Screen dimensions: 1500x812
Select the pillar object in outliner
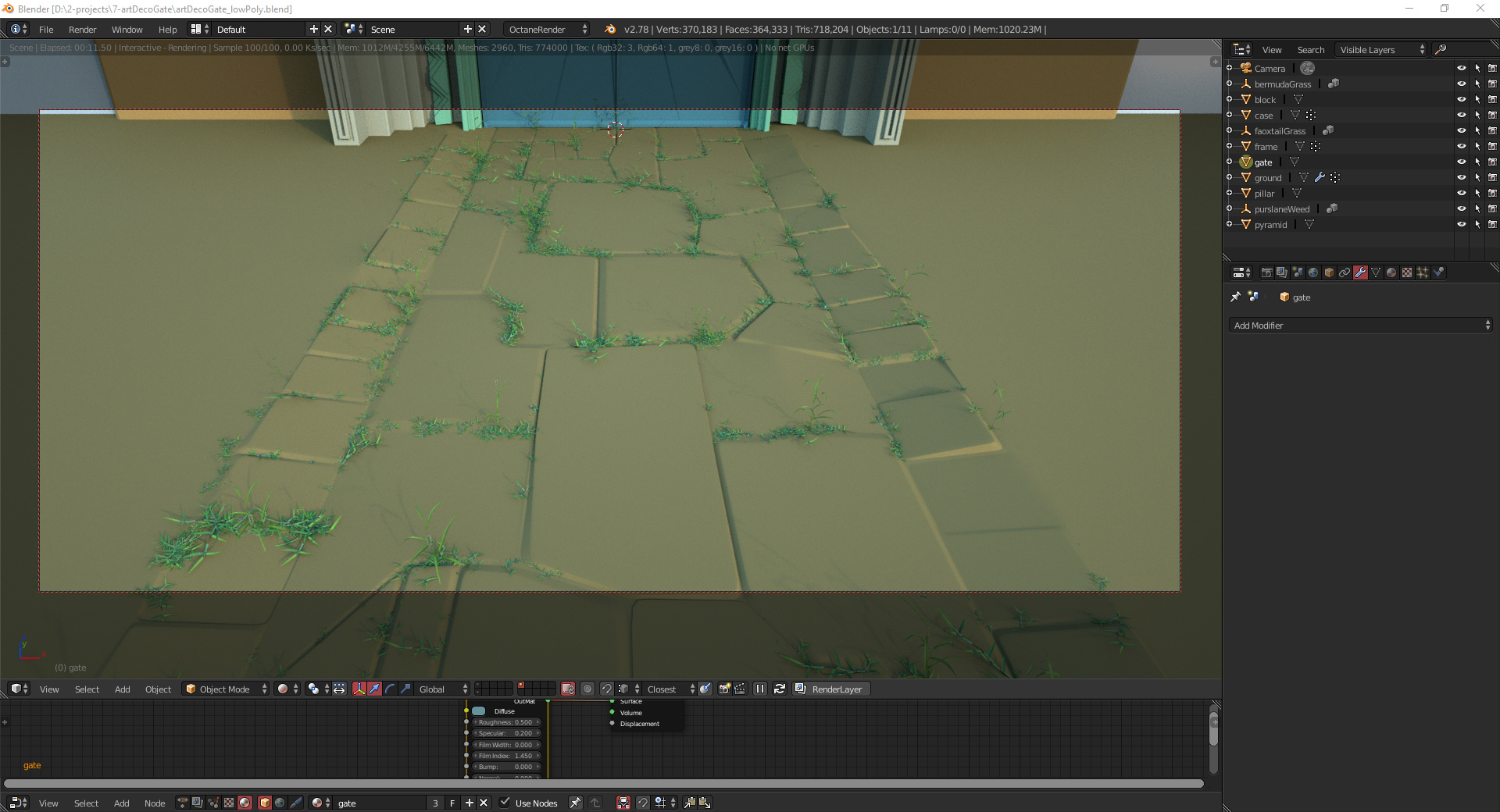click(x=1264, y=193)
